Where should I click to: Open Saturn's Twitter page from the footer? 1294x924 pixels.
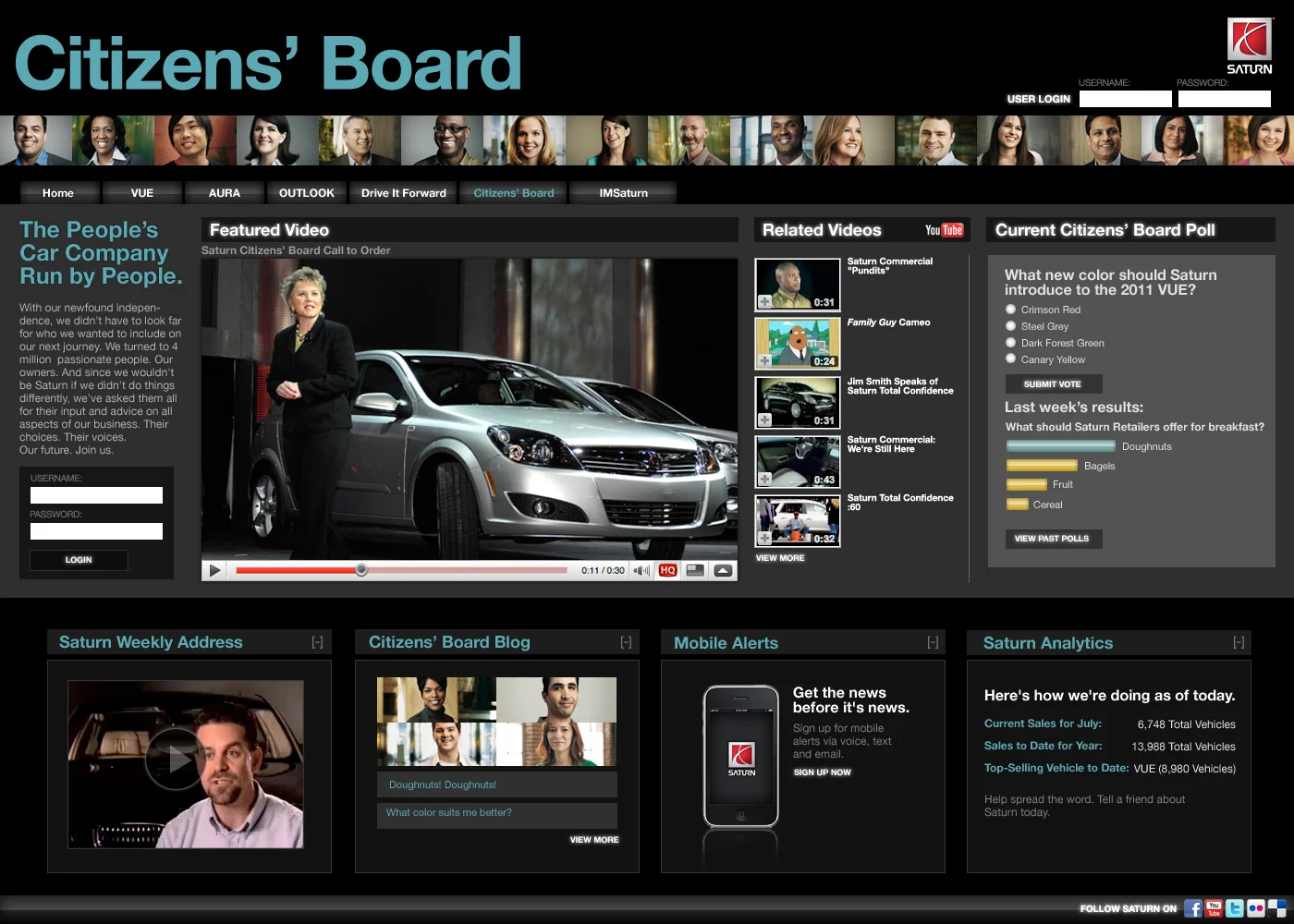pyautogui.click(x=1235, y=909)
